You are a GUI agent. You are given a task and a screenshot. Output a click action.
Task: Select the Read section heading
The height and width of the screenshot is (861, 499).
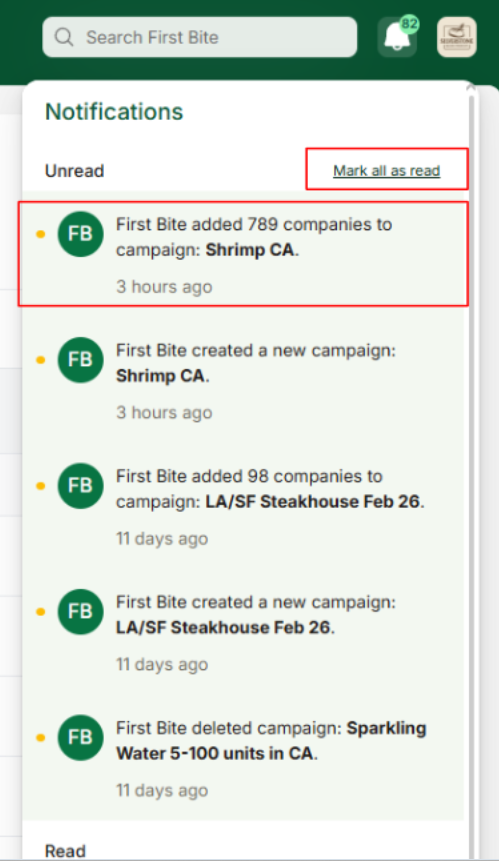pos(65,851)
